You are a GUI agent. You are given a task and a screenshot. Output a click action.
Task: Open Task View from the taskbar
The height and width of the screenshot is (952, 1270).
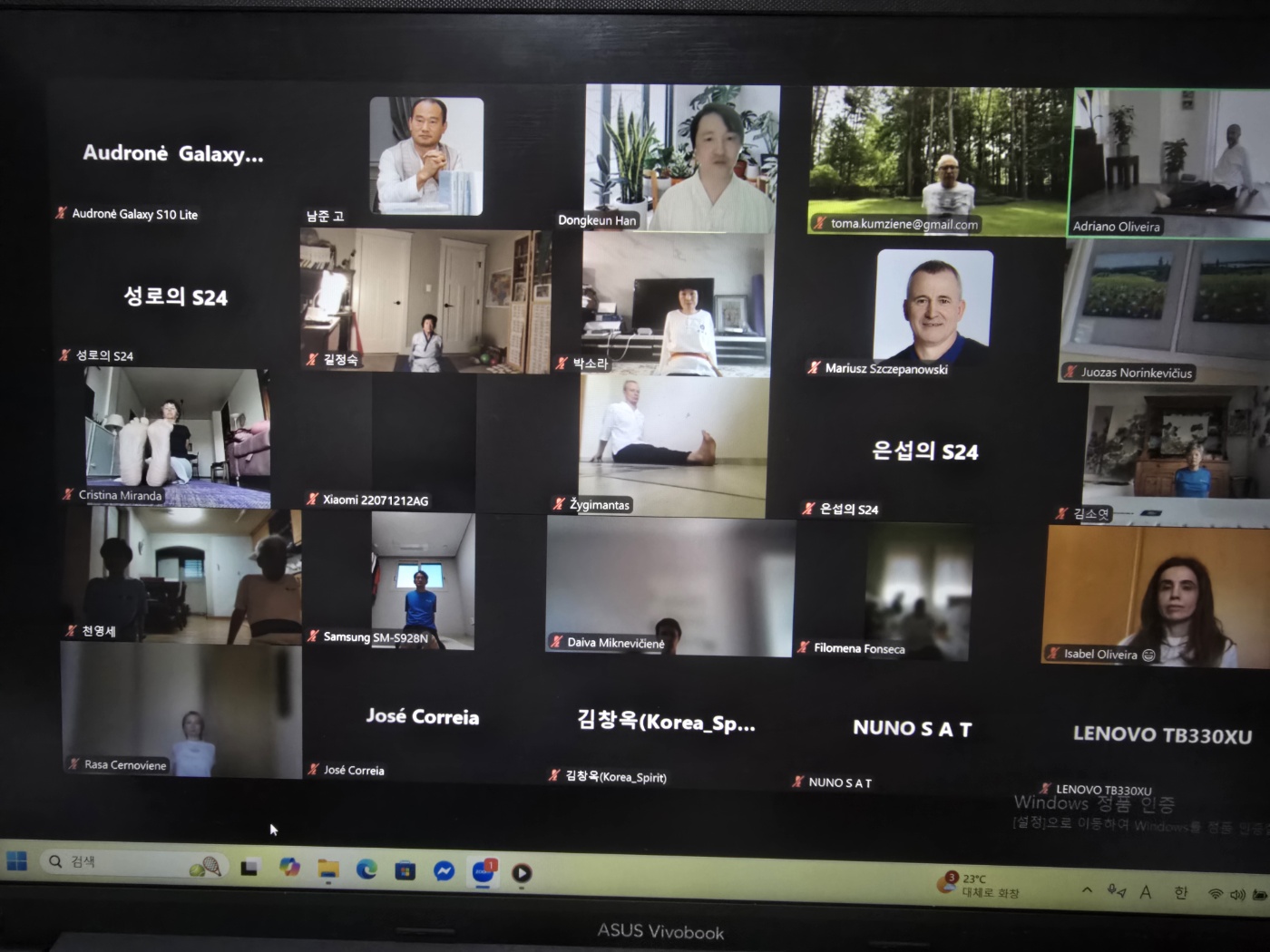(x=249, y=868)
